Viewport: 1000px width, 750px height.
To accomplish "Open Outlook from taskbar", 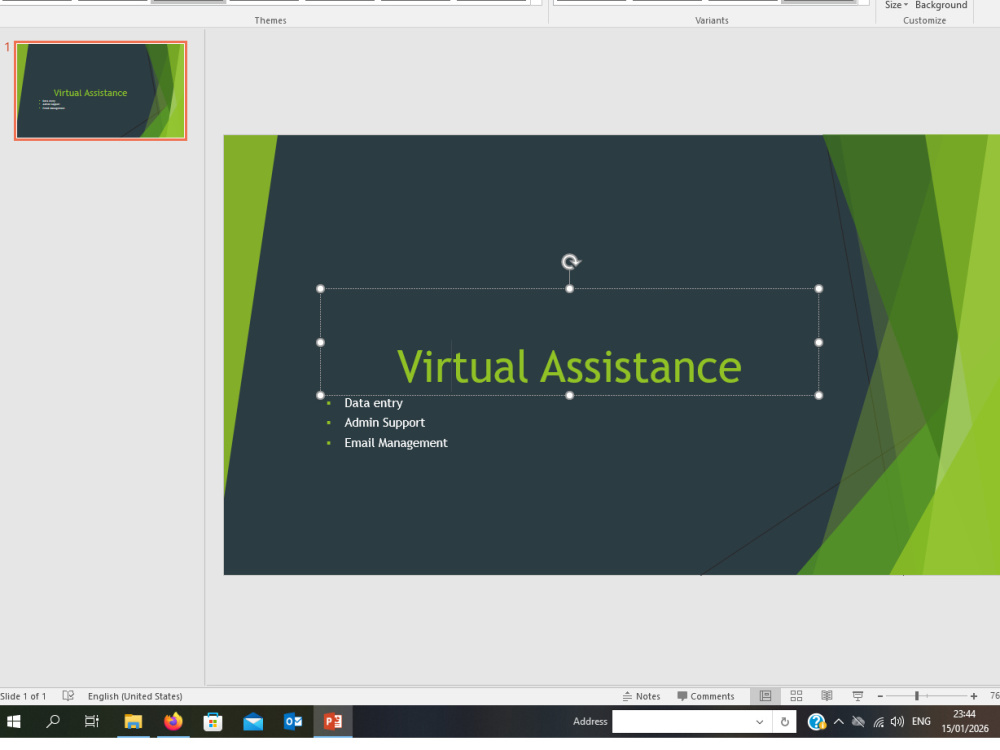I will (293, 721).
